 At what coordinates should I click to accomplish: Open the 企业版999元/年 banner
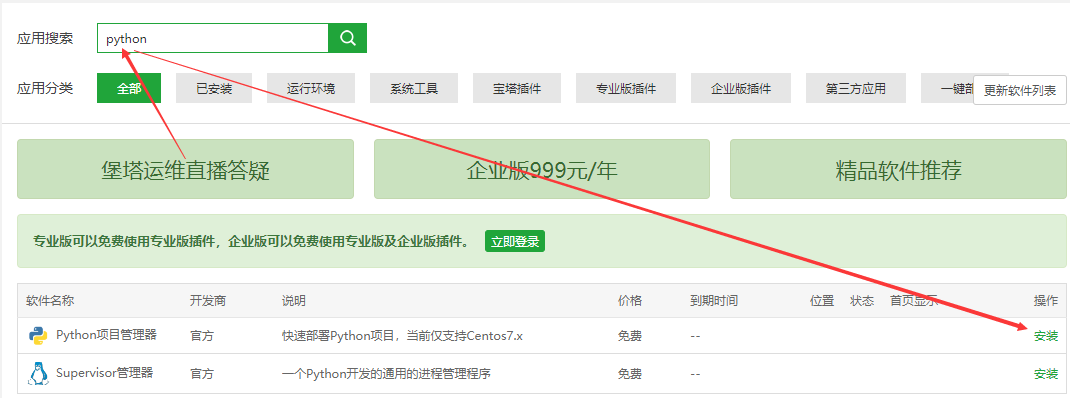pyautogui.click(x=542, y=169)
